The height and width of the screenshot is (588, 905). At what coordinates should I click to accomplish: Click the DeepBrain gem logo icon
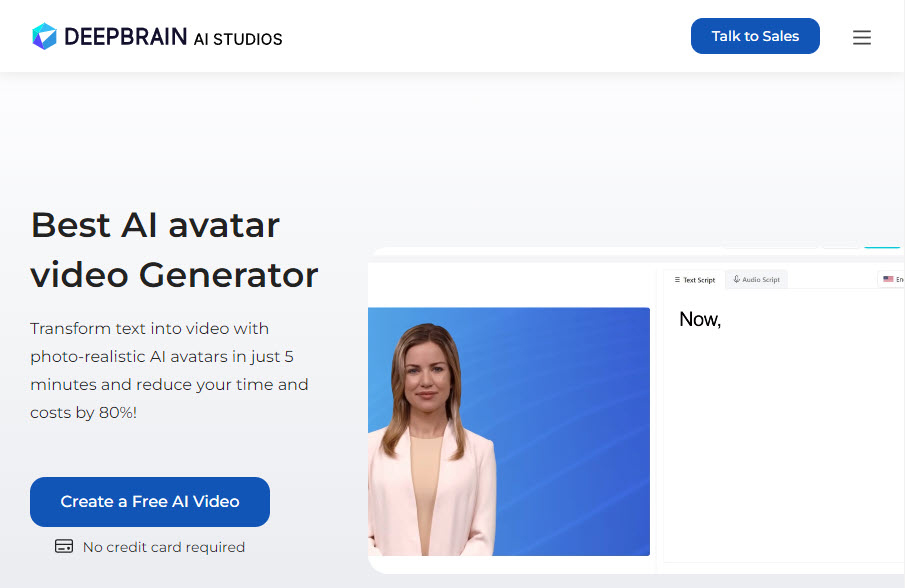point(44,36)
